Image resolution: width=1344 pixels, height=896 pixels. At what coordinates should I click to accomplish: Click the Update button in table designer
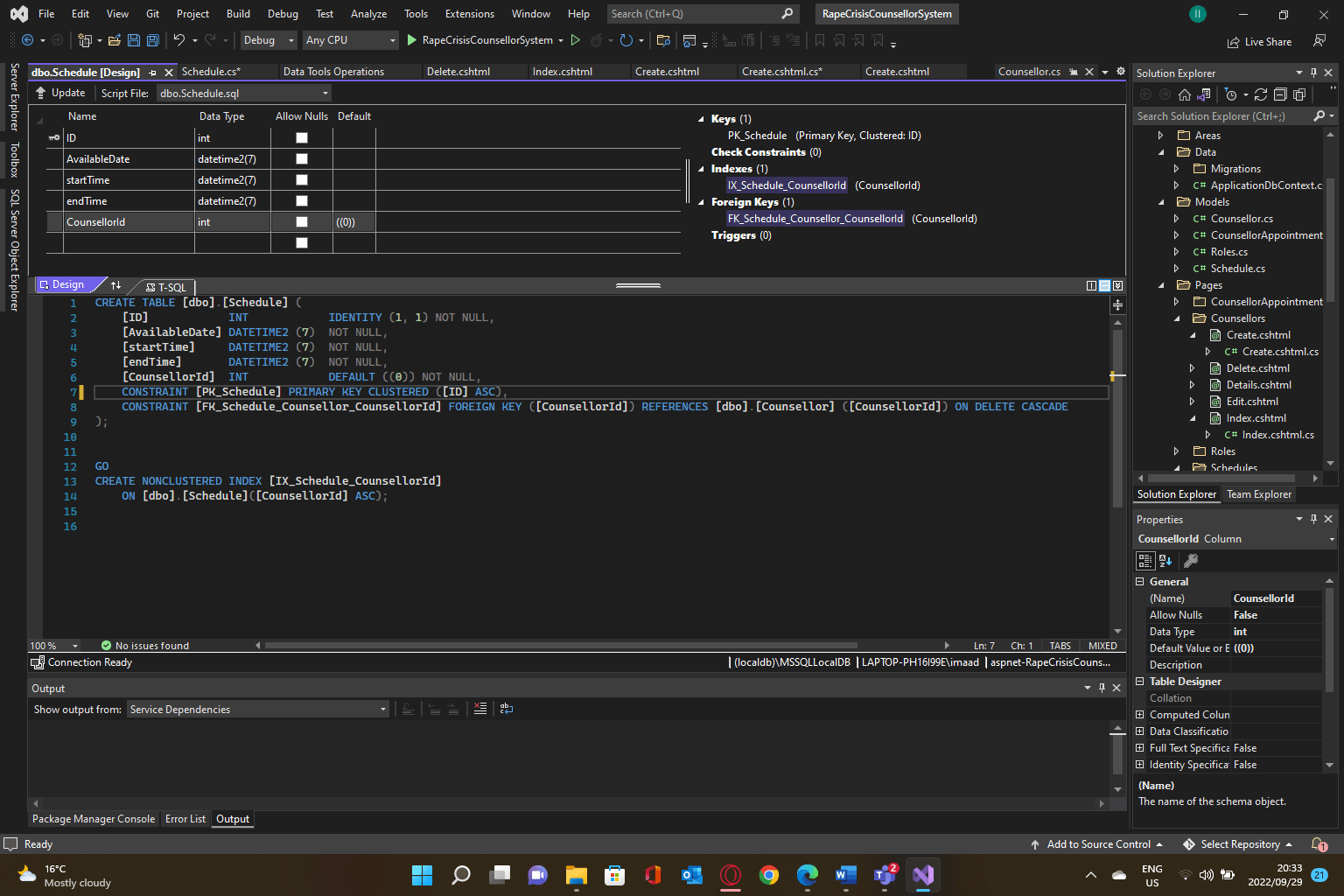[x=60, y=93]
